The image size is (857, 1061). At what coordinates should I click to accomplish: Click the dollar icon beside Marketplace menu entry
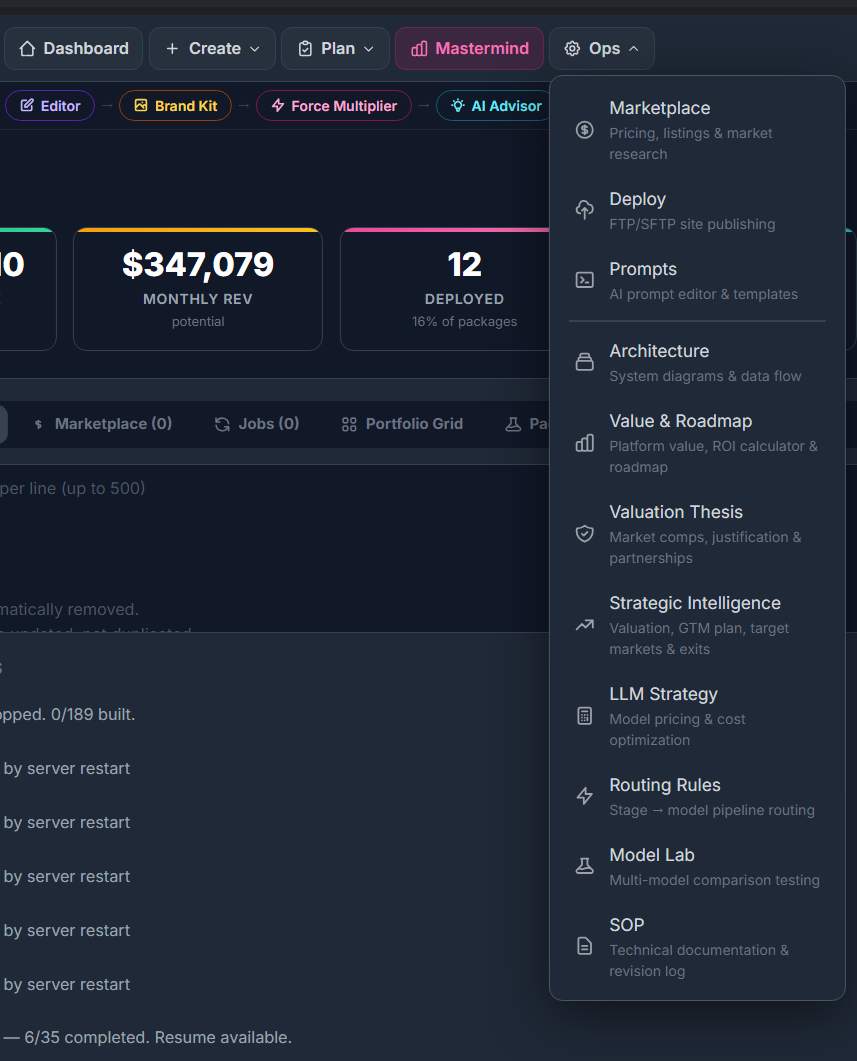pos(585,130)
